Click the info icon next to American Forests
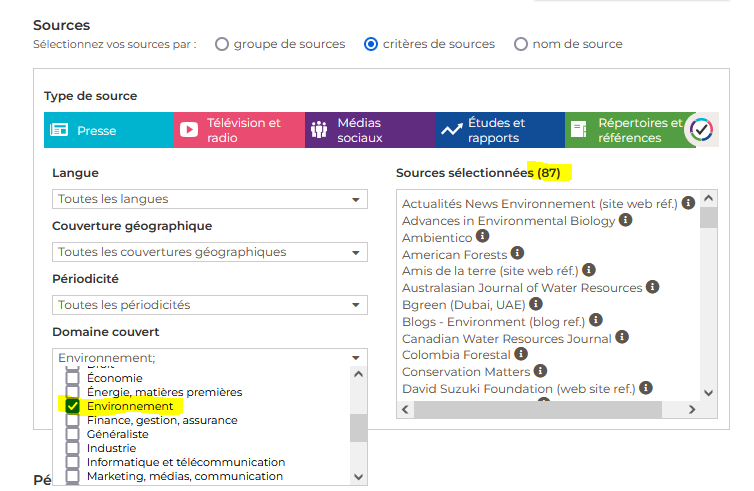The image size is (754, 491). [x=516, y=254]
